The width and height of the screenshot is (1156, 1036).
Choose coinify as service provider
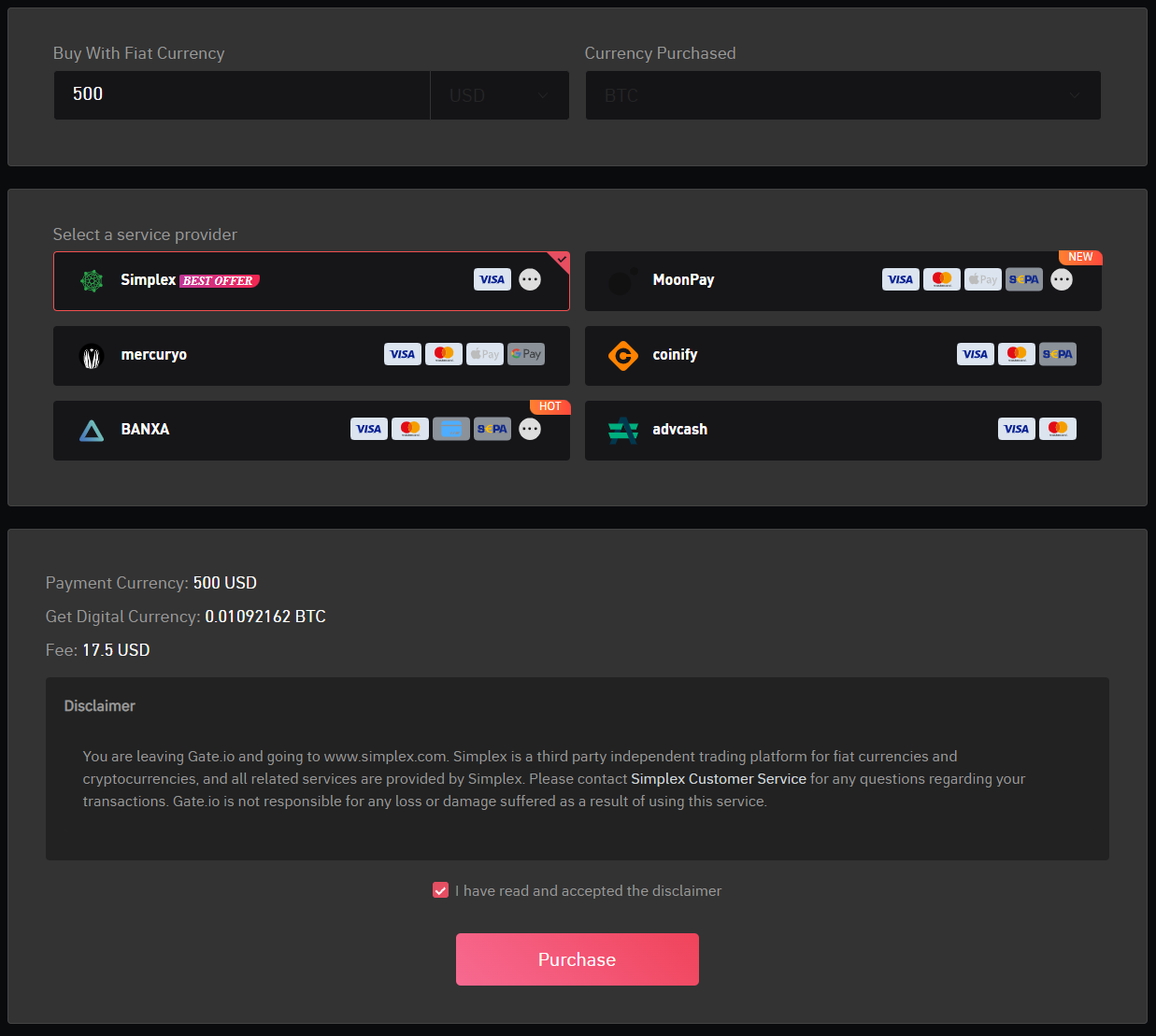coord(843,356)
